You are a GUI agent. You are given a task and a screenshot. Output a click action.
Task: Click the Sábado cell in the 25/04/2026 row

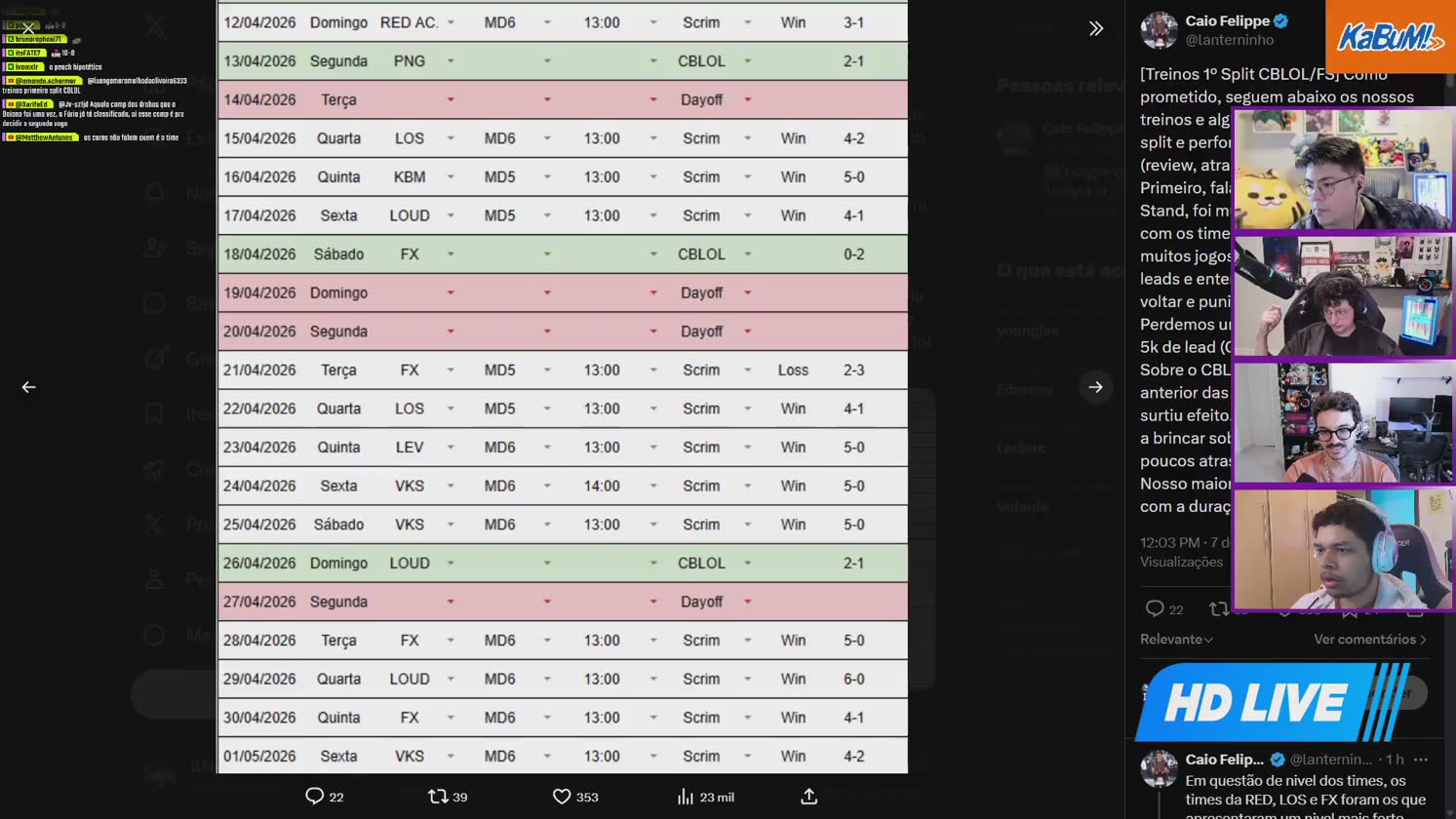[338, 525]
